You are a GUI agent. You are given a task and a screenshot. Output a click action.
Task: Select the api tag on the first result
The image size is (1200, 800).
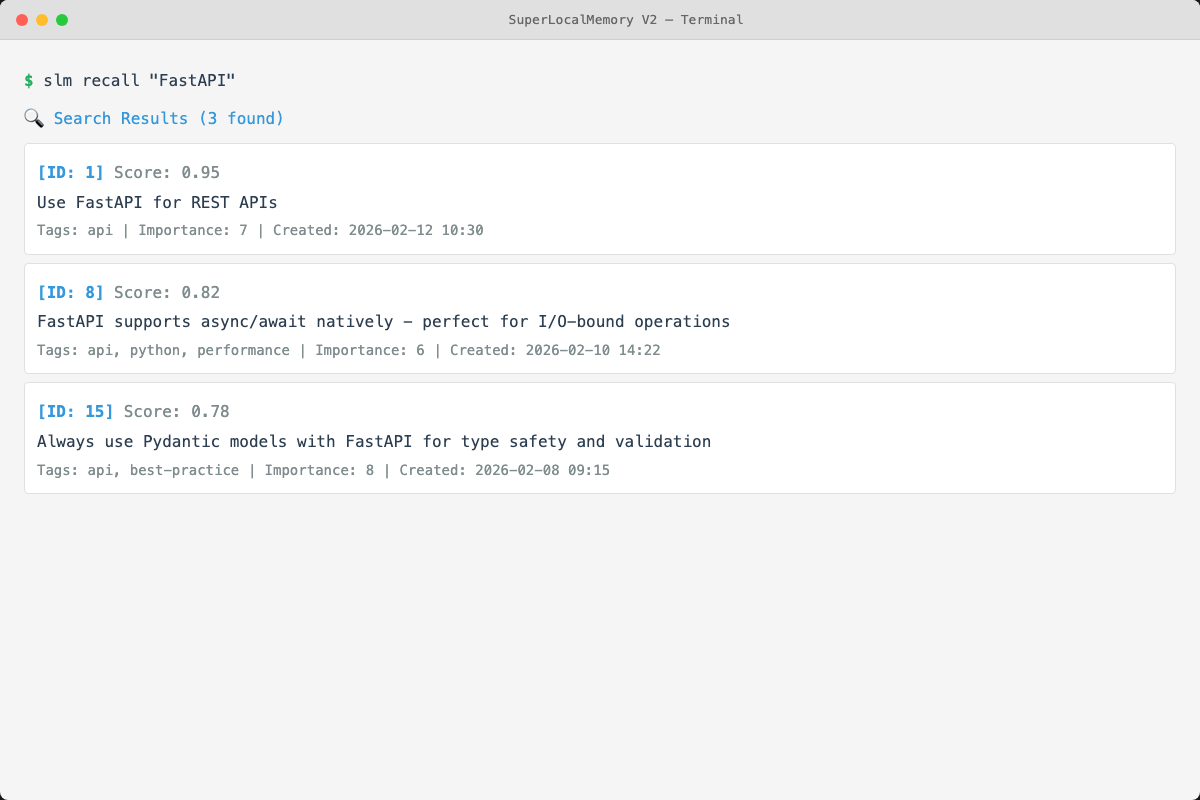coord(99,230)
